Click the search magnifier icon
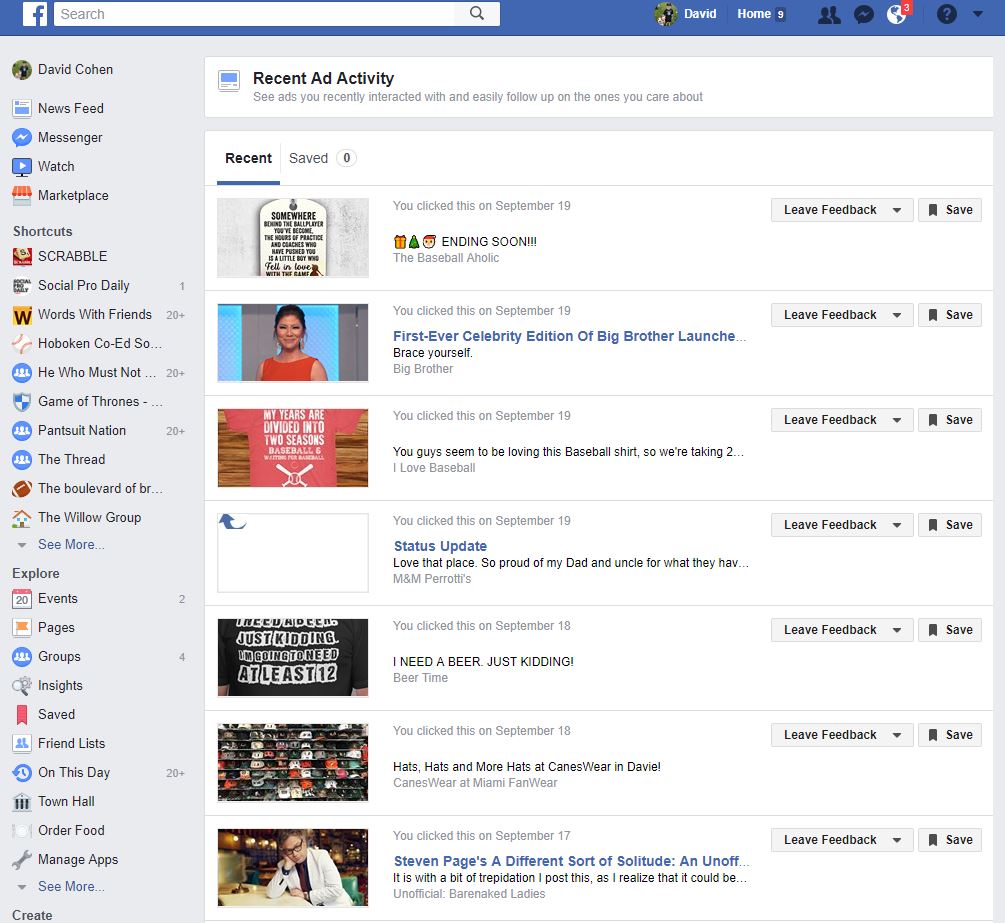The image size is (1005, 923). pos(477,14)
